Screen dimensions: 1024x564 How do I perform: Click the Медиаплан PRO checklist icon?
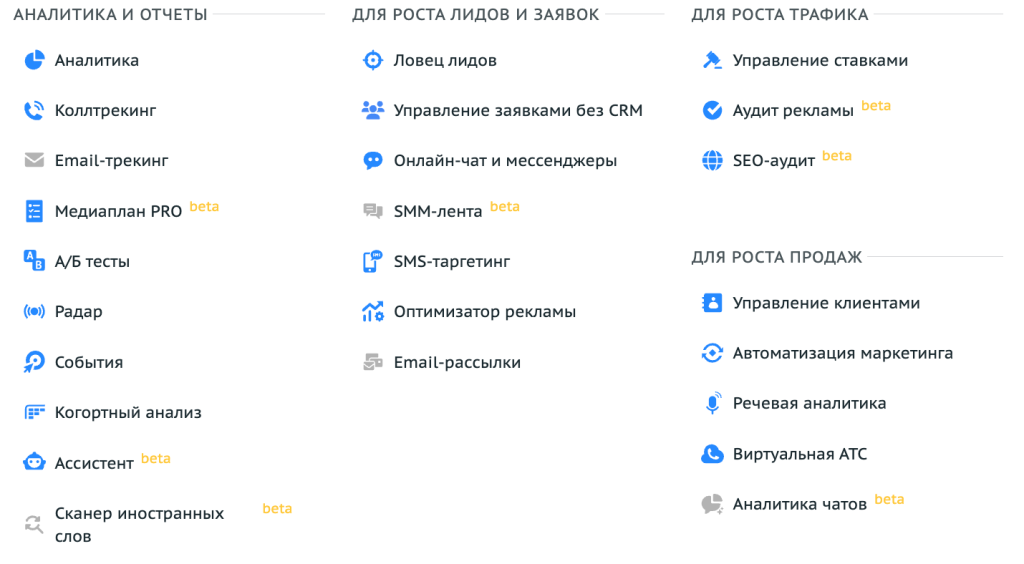pos(34,211)
